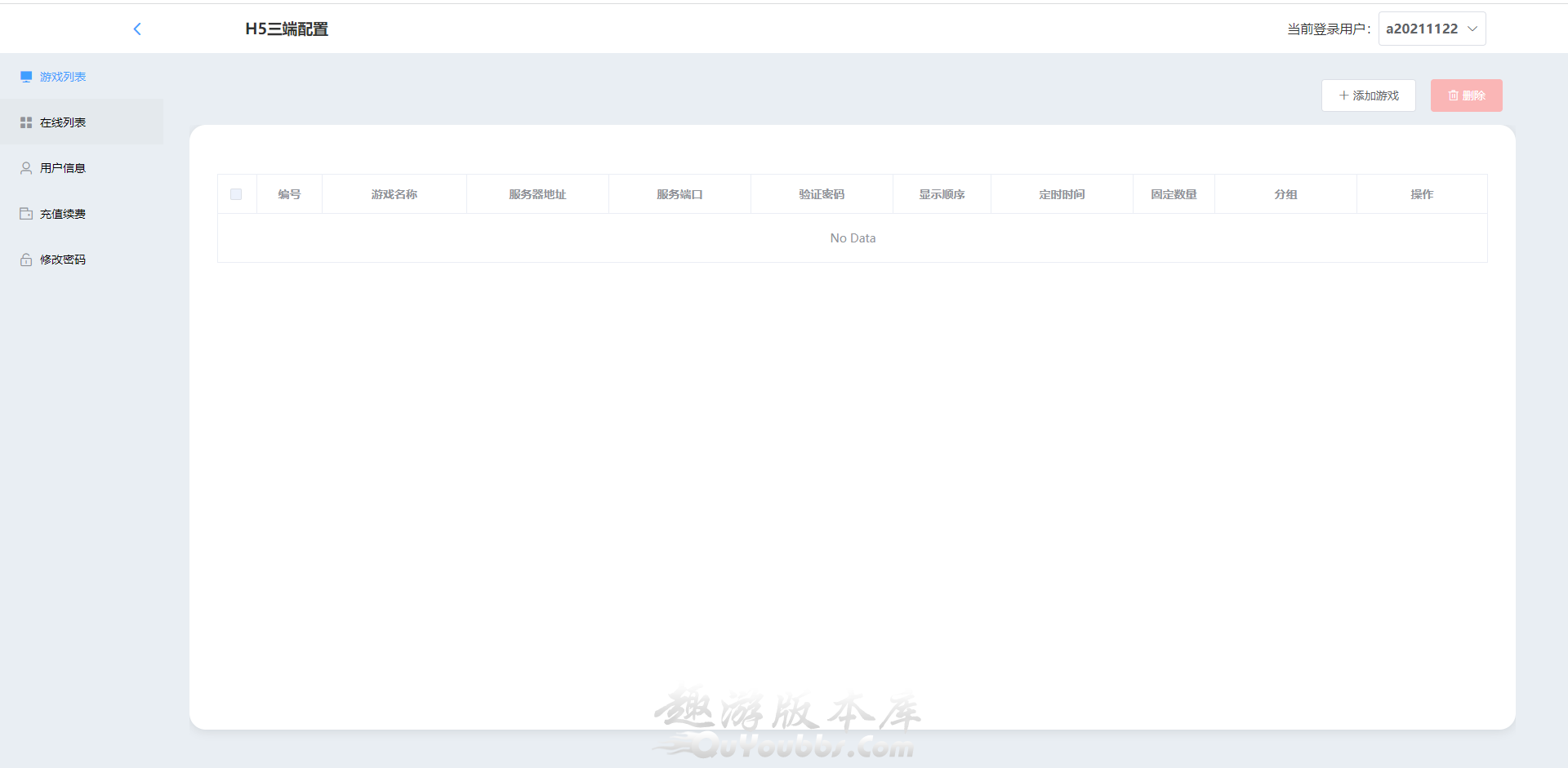Click the grid icon beside 在线列表
This screenshot has height=768, width=1568.
pyautogui.click(x=26, y=122)
